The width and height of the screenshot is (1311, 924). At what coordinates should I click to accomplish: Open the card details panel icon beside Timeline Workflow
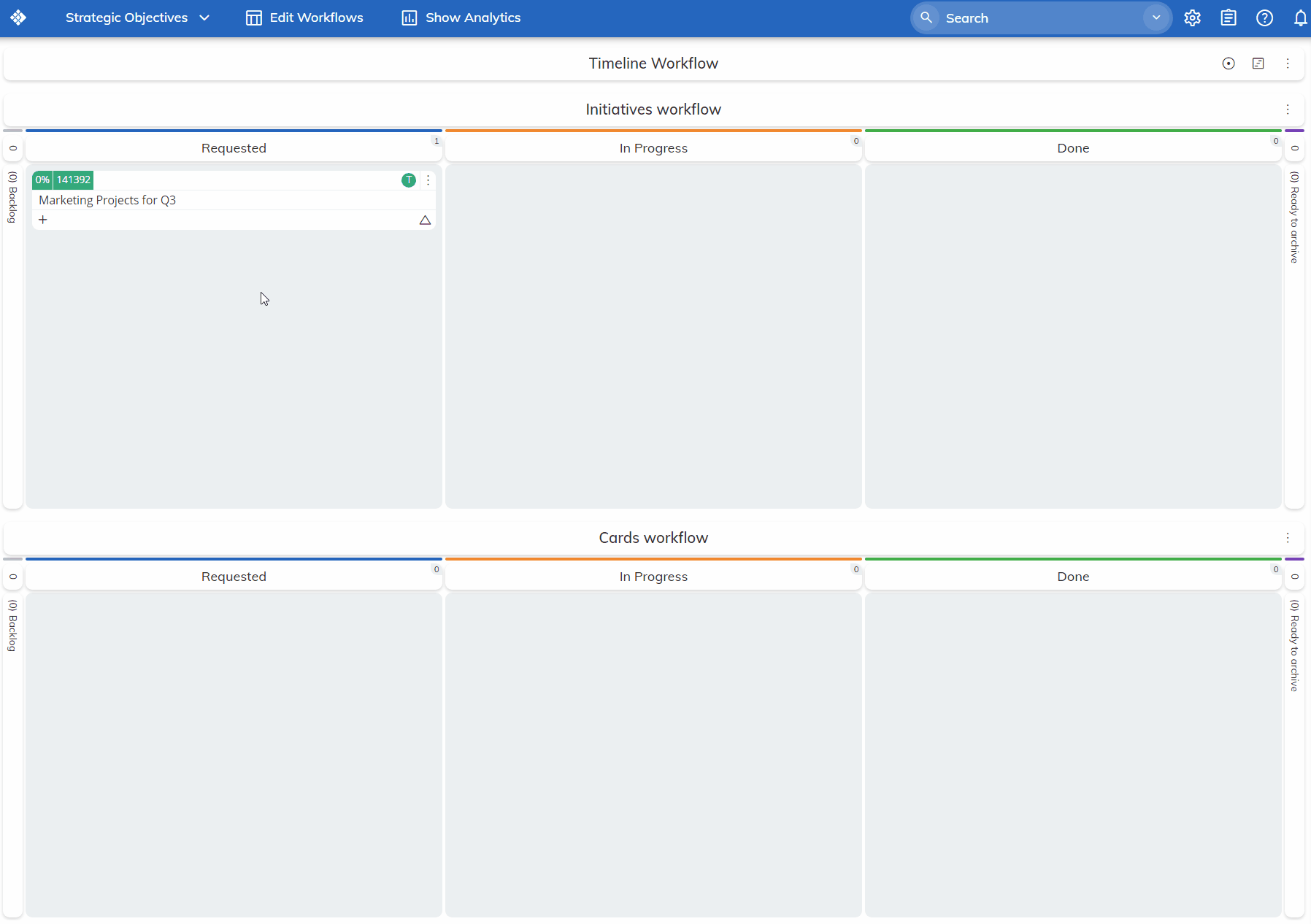(1258, 63)
